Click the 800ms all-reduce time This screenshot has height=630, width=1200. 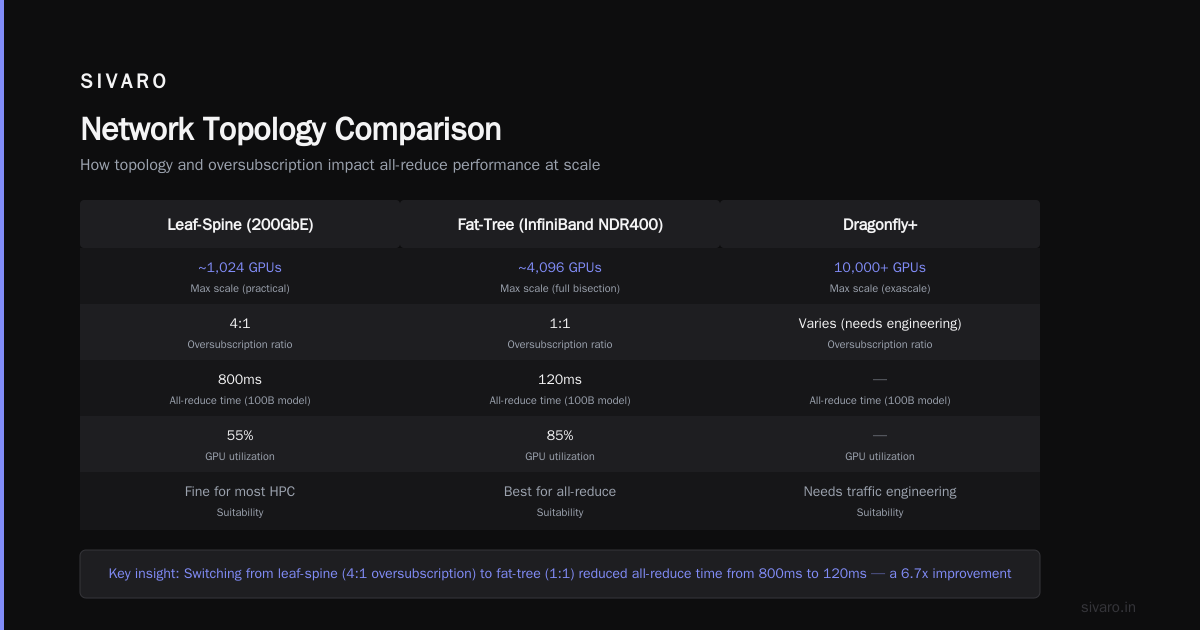click(240, 379)
